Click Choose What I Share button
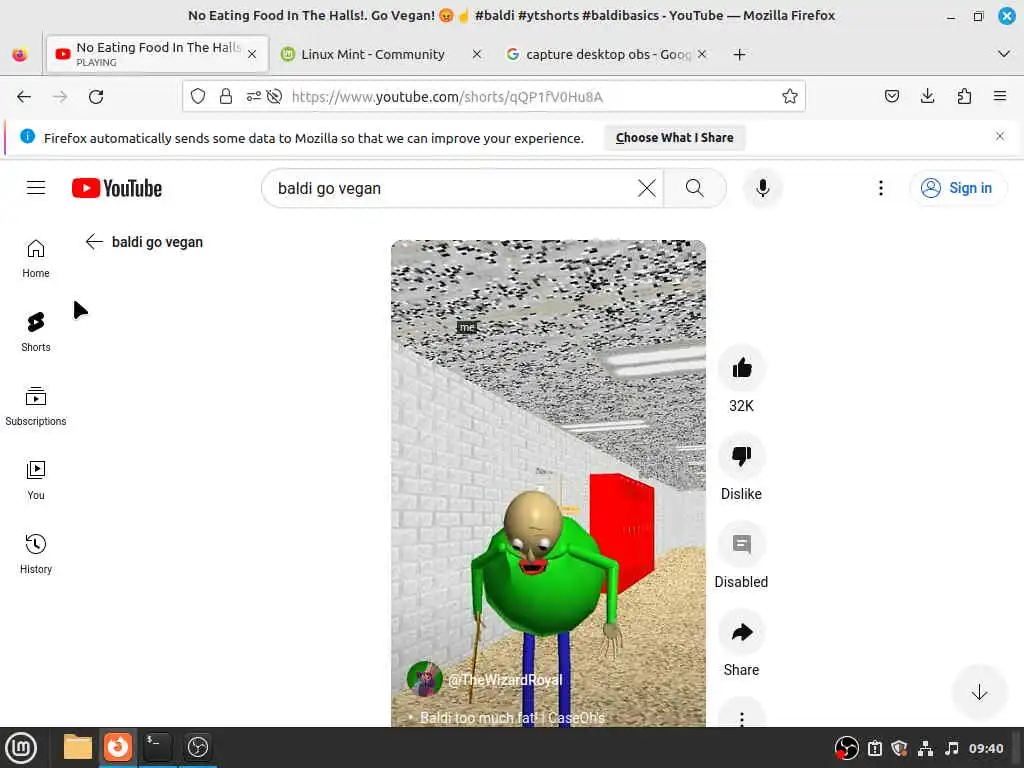The width and height of the screenshot is (1024, 768). pyautogui.click(x=675, y=138)
